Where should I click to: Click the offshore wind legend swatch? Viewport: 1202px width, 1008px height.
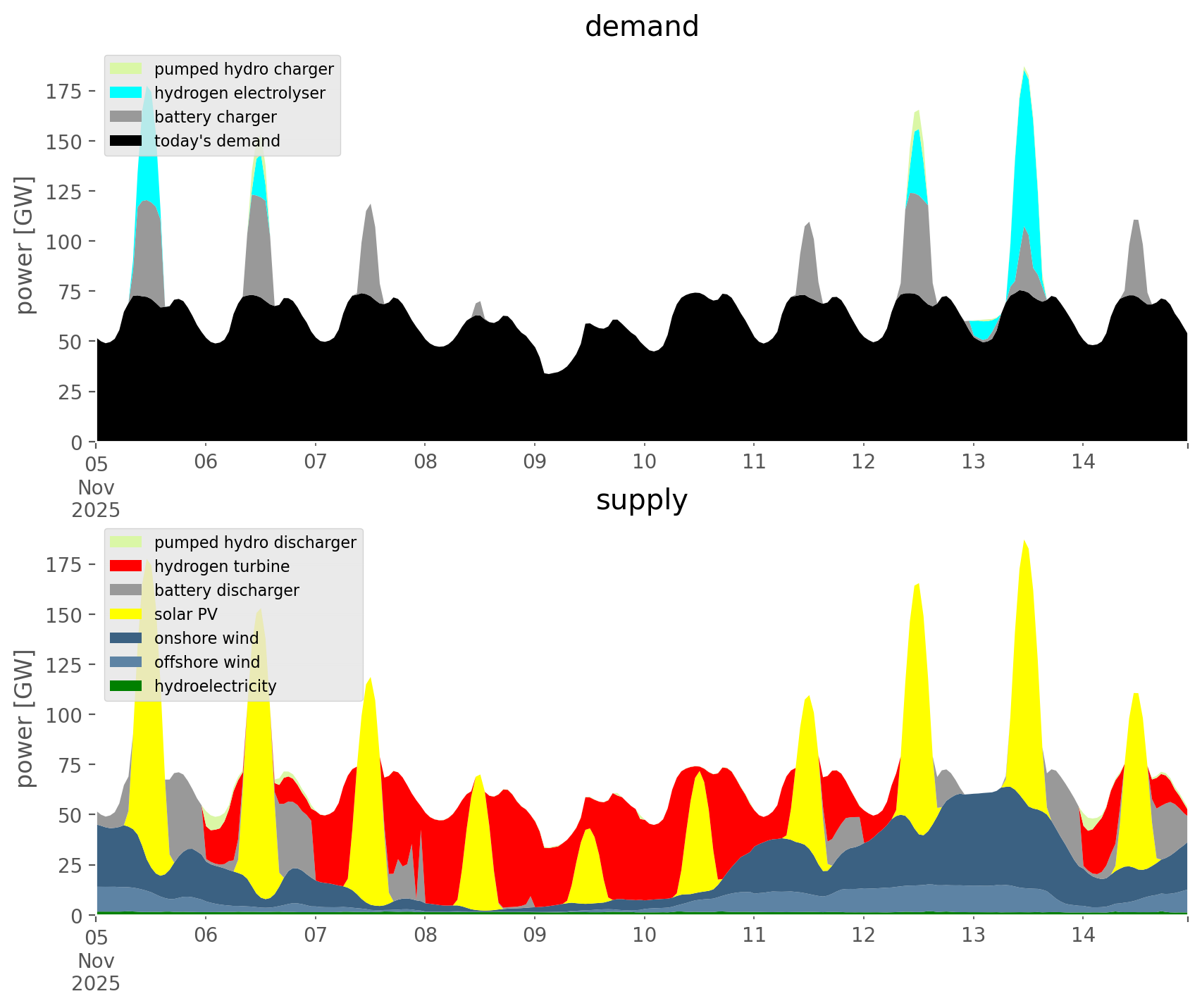[x=126, y=662]
